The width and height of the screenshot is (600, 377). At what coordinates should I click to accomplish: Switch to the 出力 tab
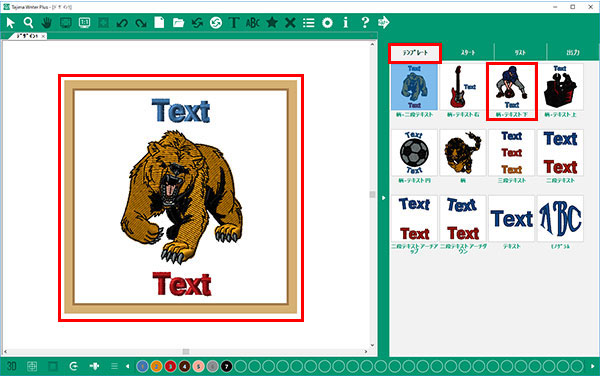(x=572, y=52)
